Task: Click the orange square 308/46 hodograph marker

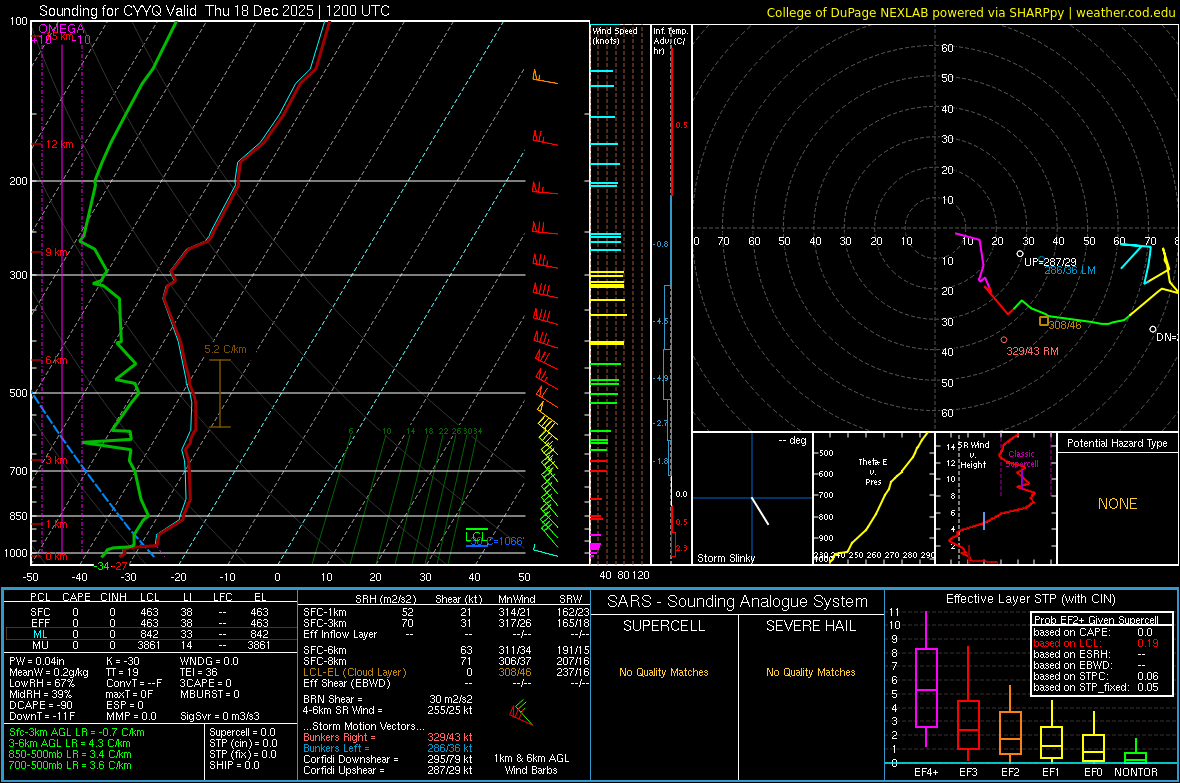Action: [x=1044, y=321]
